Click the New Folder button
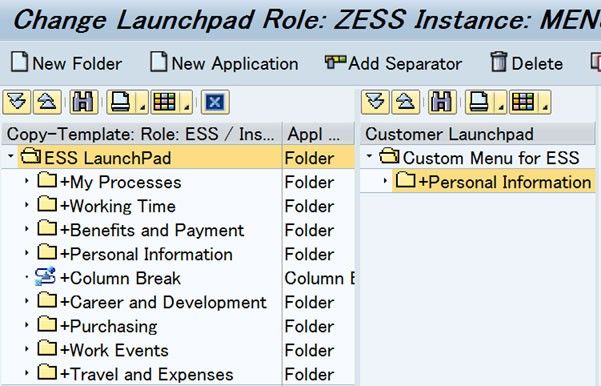Image resolution: width=601 pixels, height=386 pixels. 66,63
